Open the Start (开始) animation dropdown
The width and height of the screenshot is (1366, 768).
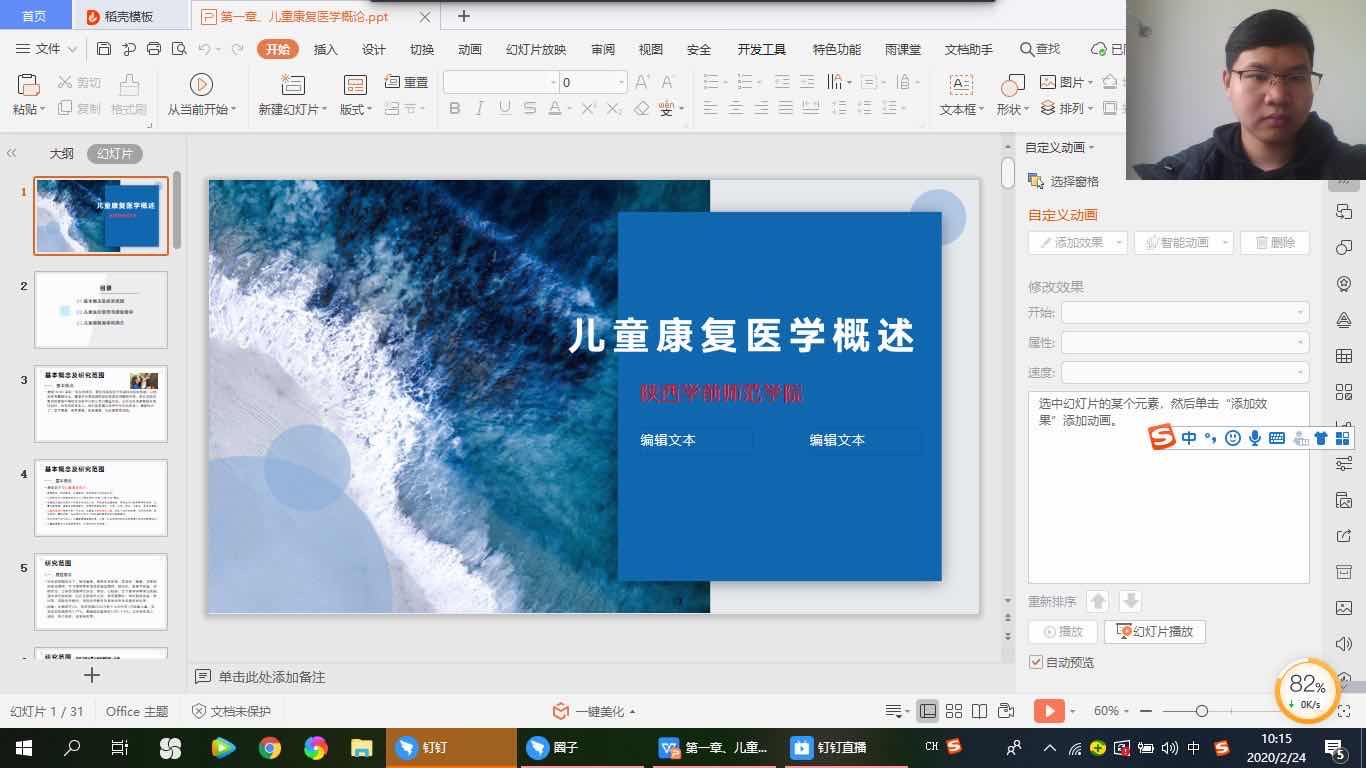click(1184, 313)
